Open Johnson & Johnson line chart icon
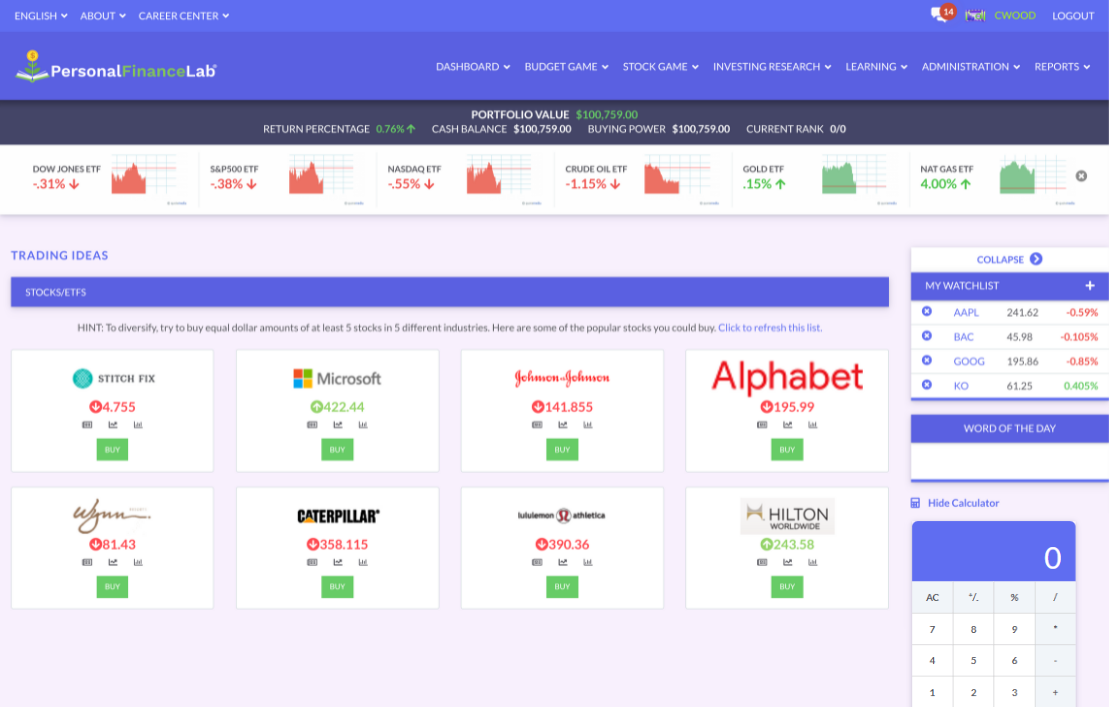The image size is (1109, 707). point(562,425)
